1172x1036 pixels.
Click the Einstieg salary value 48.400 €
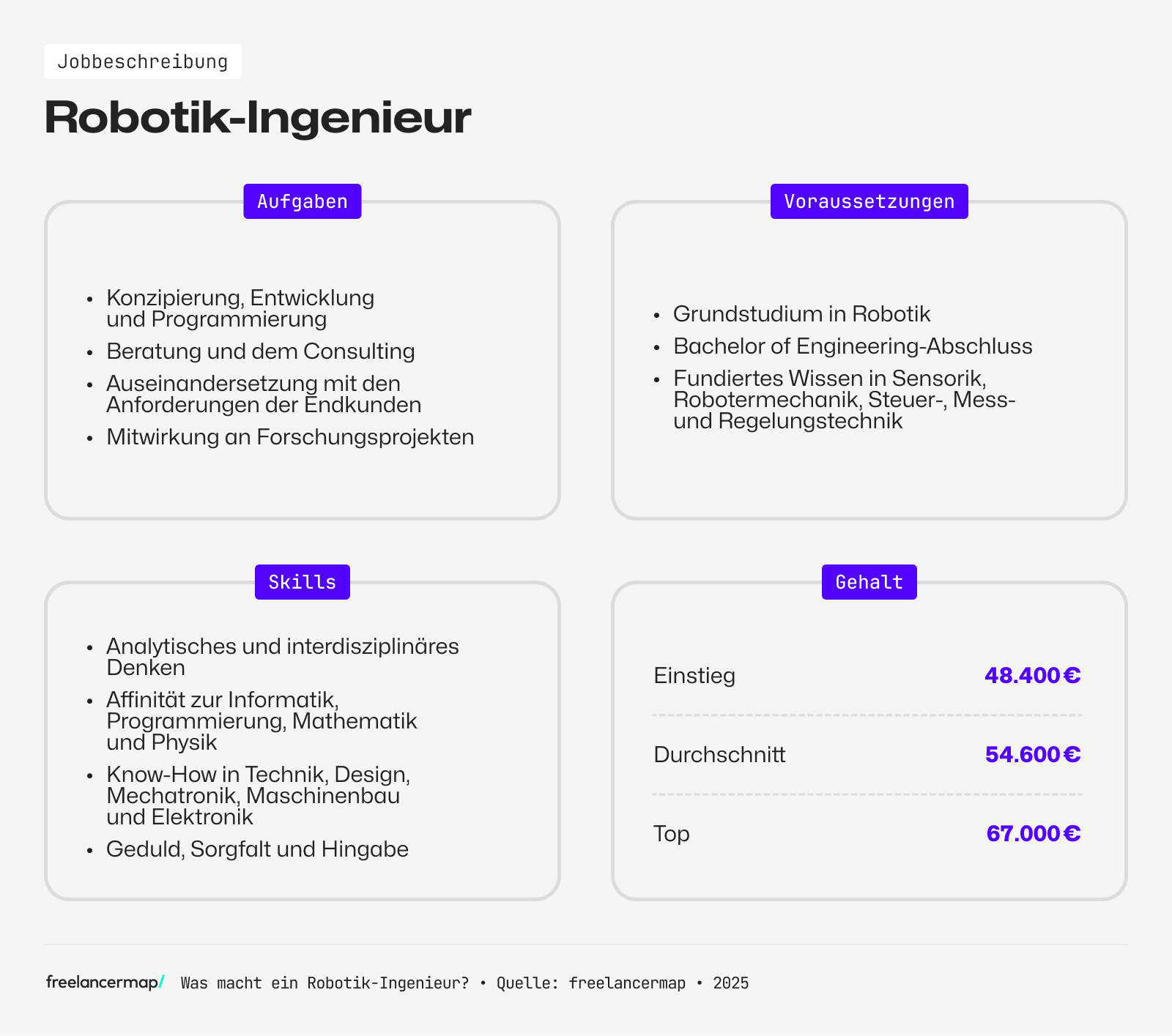[x=1032, y=675]
